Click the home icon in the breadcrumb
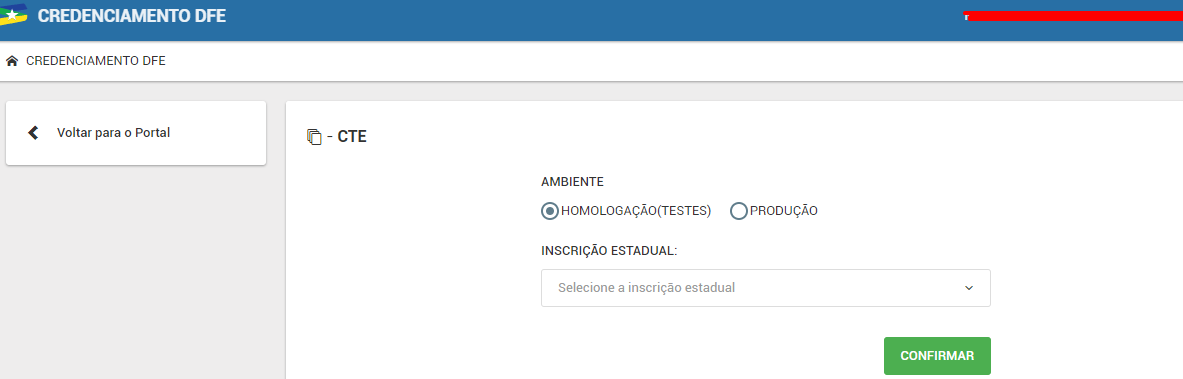This screenshot has width=1183, height=379. pyautogui.click(x=12, y=61)
